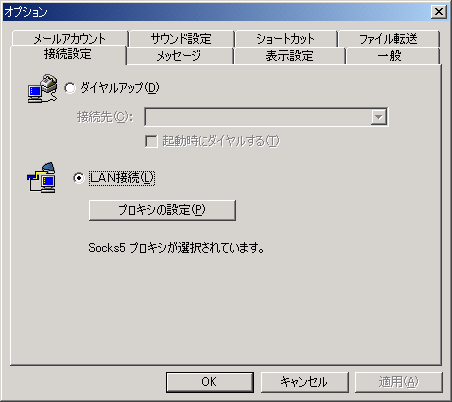Image resolution: width=452 pixels, height=402 pixels.
Task: Select the LAN接続 radio button
Action: tap(79, 178)
